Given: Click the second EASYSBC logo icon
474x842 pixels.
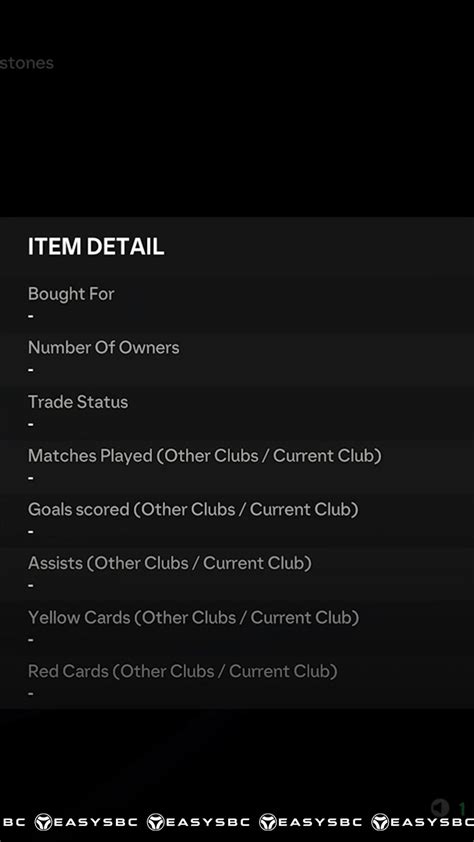Looking at the screenshot, I should [156, 822].
